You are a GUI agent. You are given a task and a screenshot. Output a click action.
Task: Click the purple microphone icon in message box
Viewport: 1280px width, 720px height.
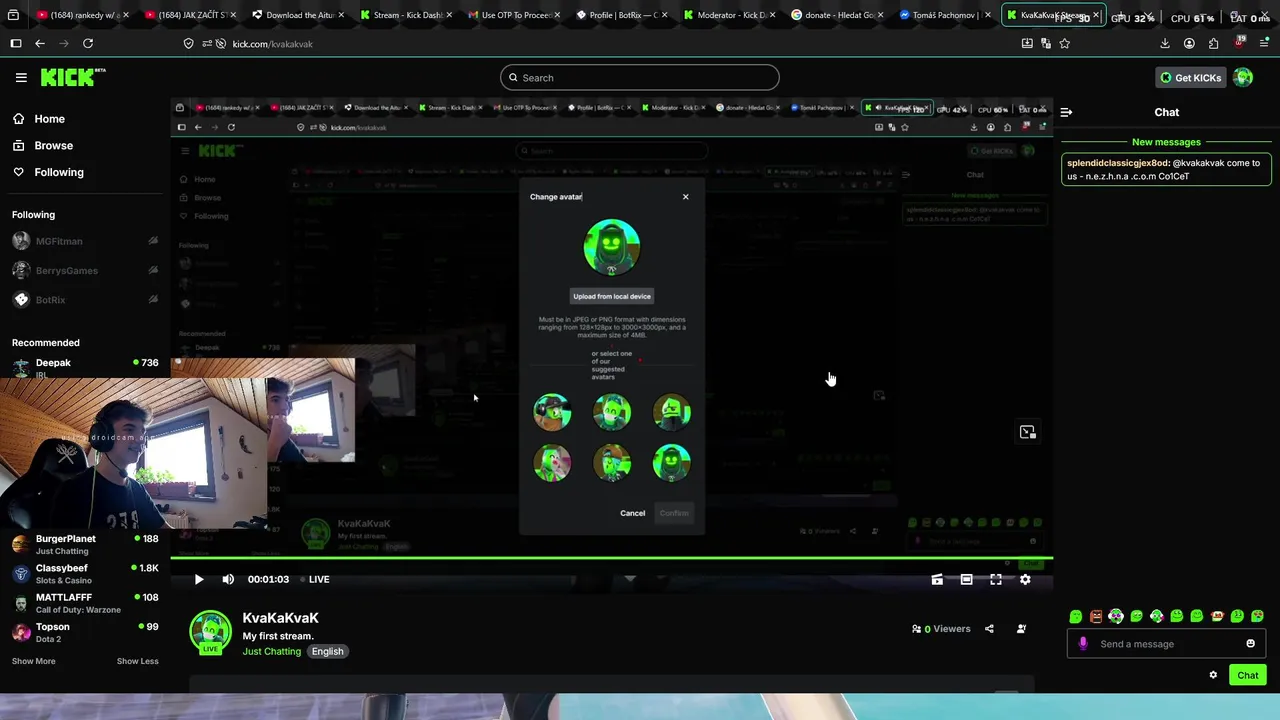click(x=1083, y=644)
